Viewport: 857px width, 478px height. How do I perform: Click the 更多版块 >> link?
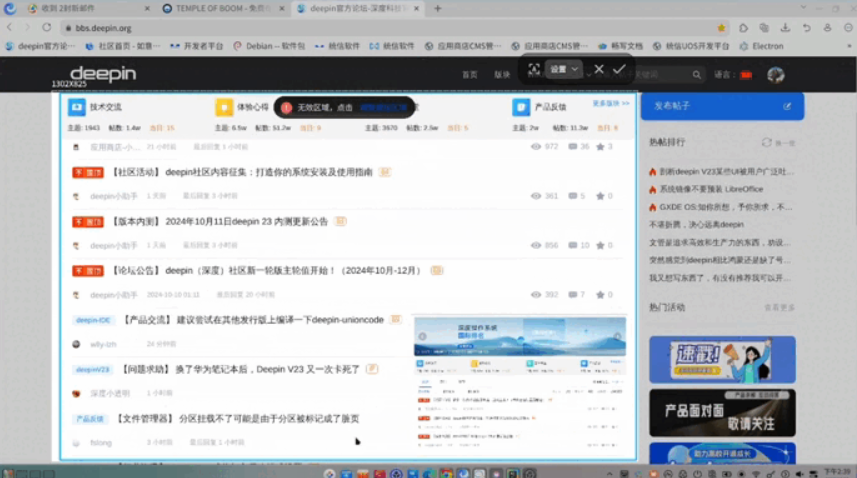611,103
